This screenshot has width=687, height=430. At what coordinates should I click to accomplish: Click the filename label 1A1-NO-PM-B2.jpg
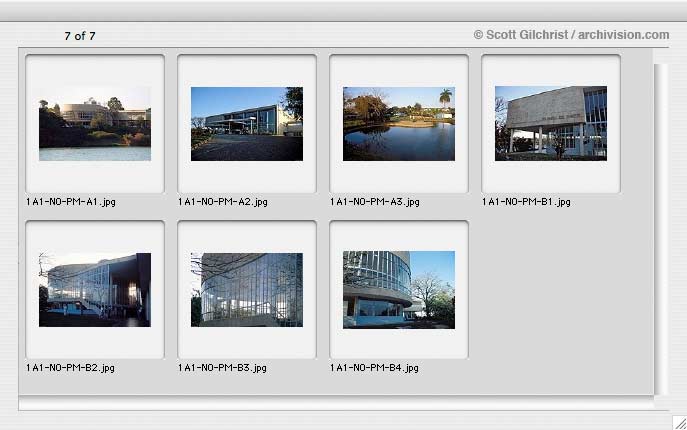point(70,368)
